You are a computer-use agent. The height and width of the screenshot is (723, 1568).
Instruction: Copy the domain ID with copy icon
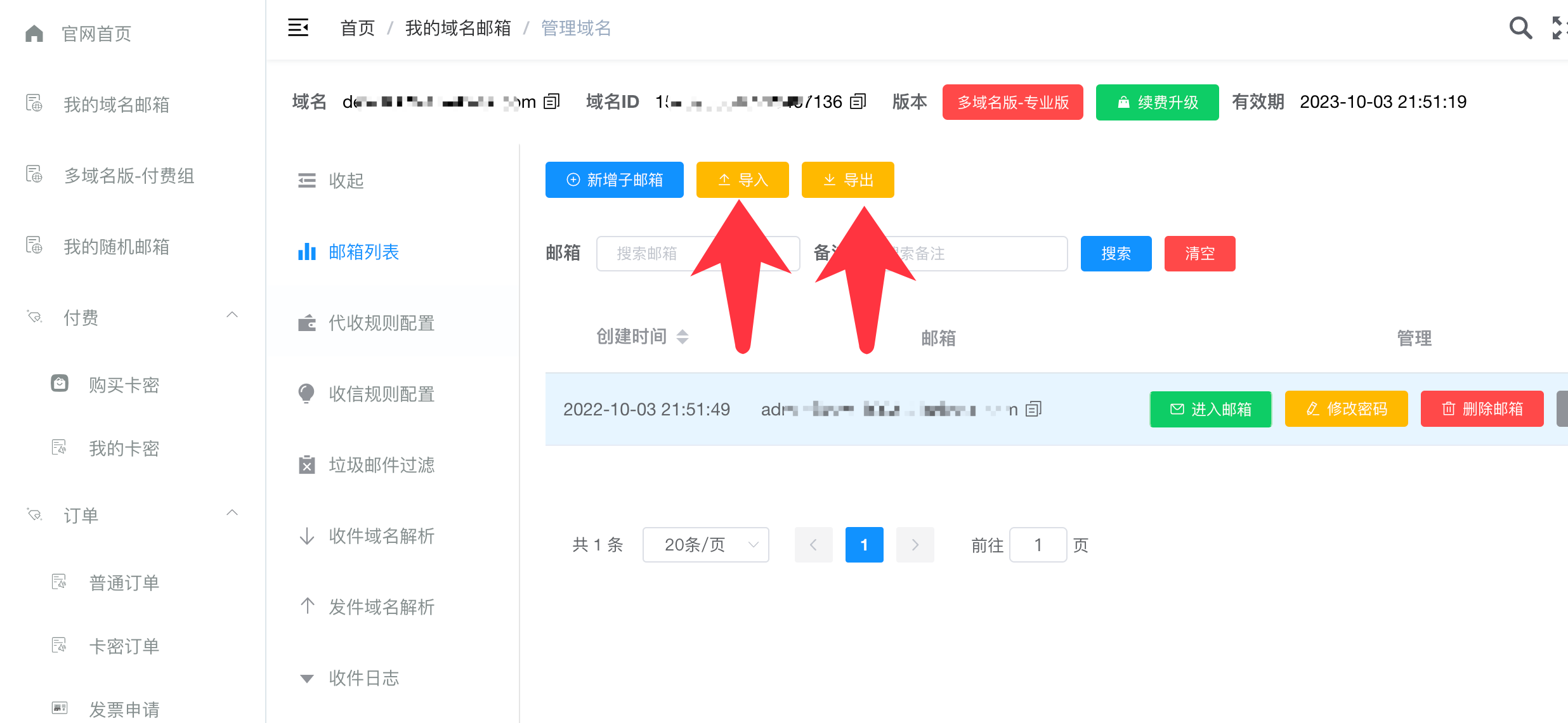coord(858,101)
